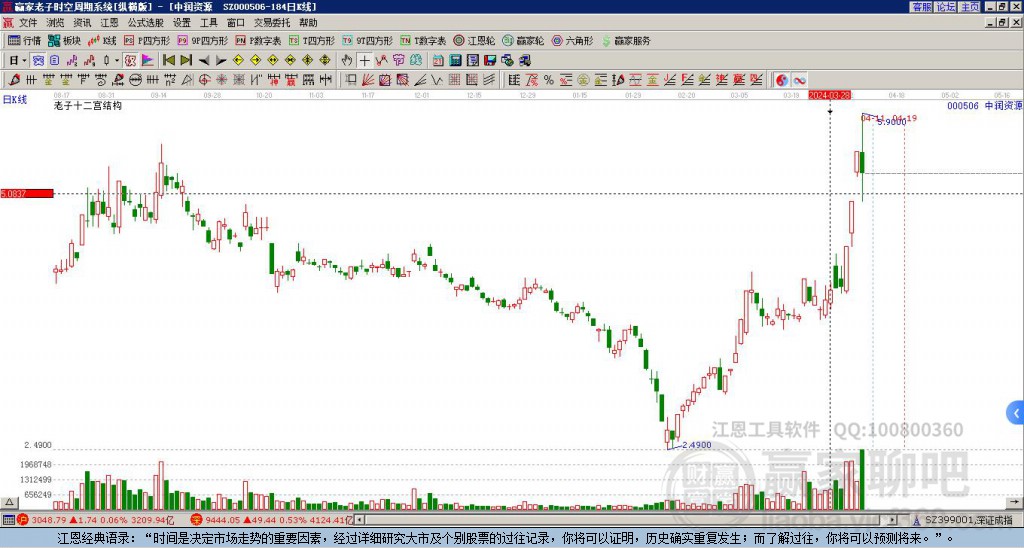This screenshot has width=1024, height=548.
Task: Select the hand pan tool
Action: click(x=347, y=60)
